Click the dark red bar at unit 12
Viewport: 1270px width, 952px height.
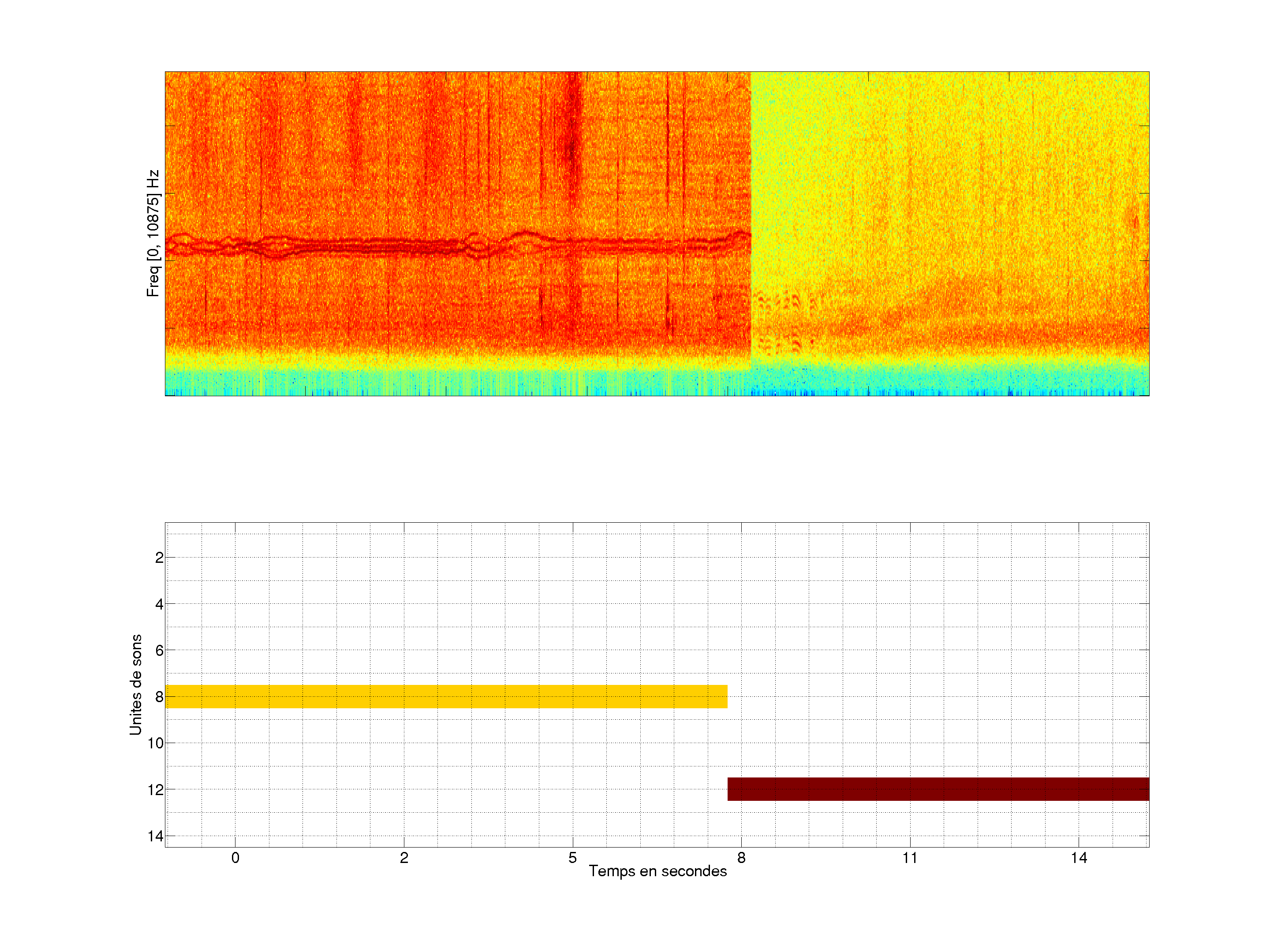click(938, 788)
